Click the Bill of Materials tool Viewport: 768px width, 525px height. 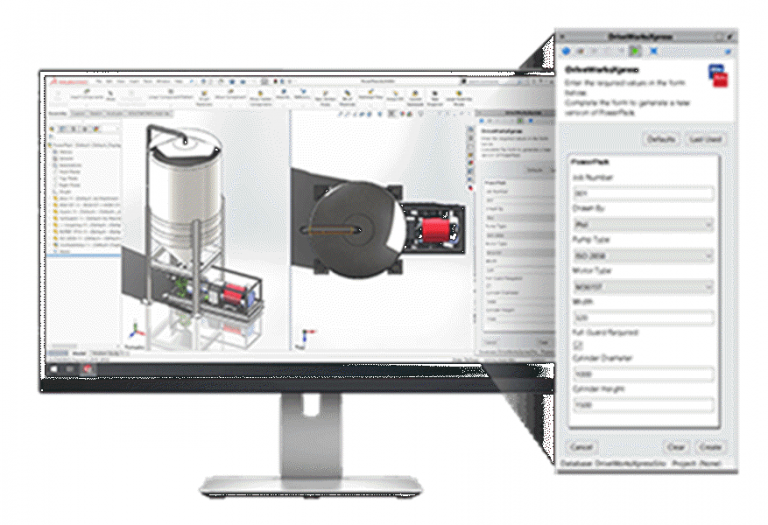tap(347, 97)
